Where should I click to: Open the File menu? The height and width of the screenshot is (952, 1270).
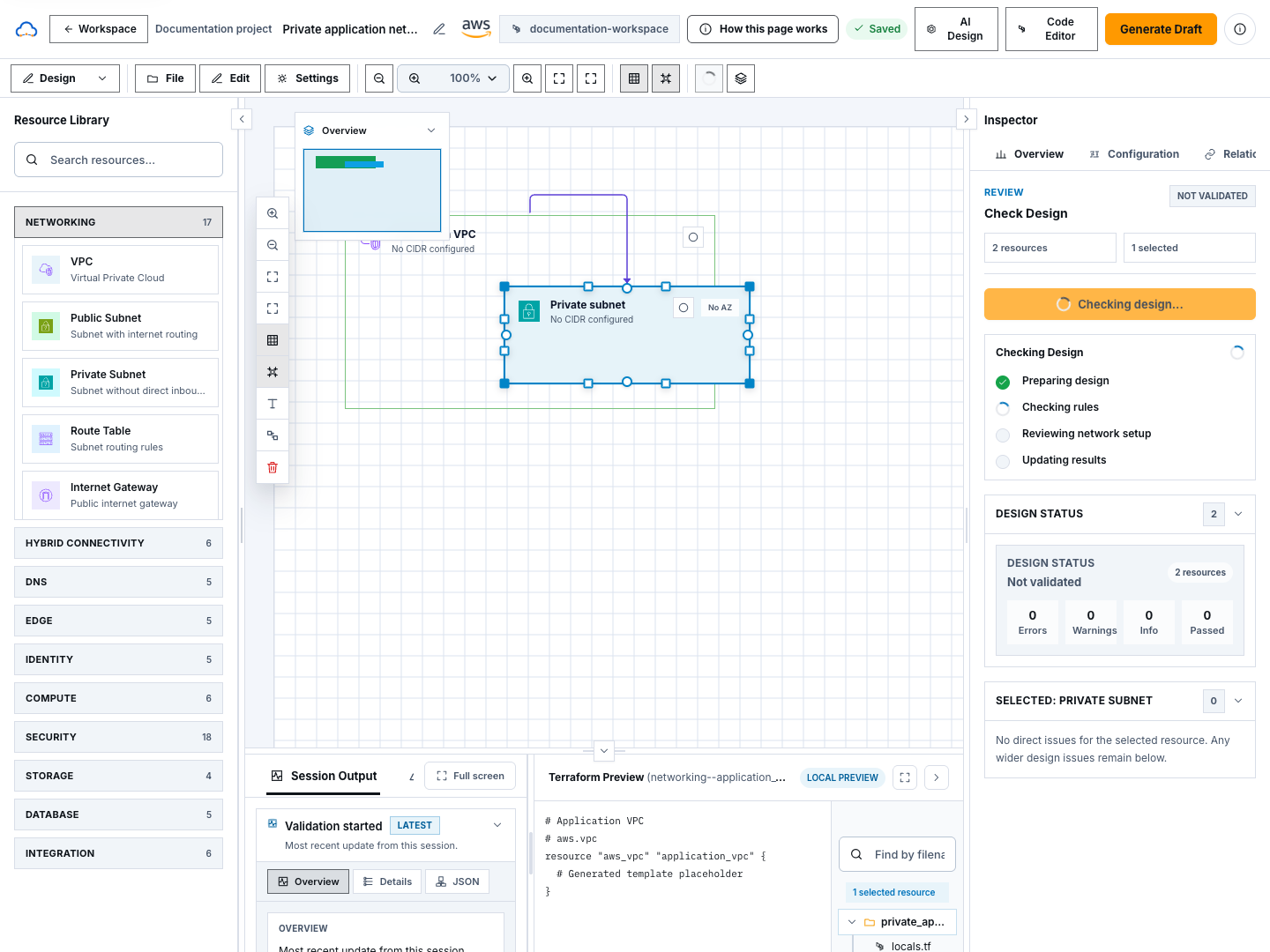165,78
